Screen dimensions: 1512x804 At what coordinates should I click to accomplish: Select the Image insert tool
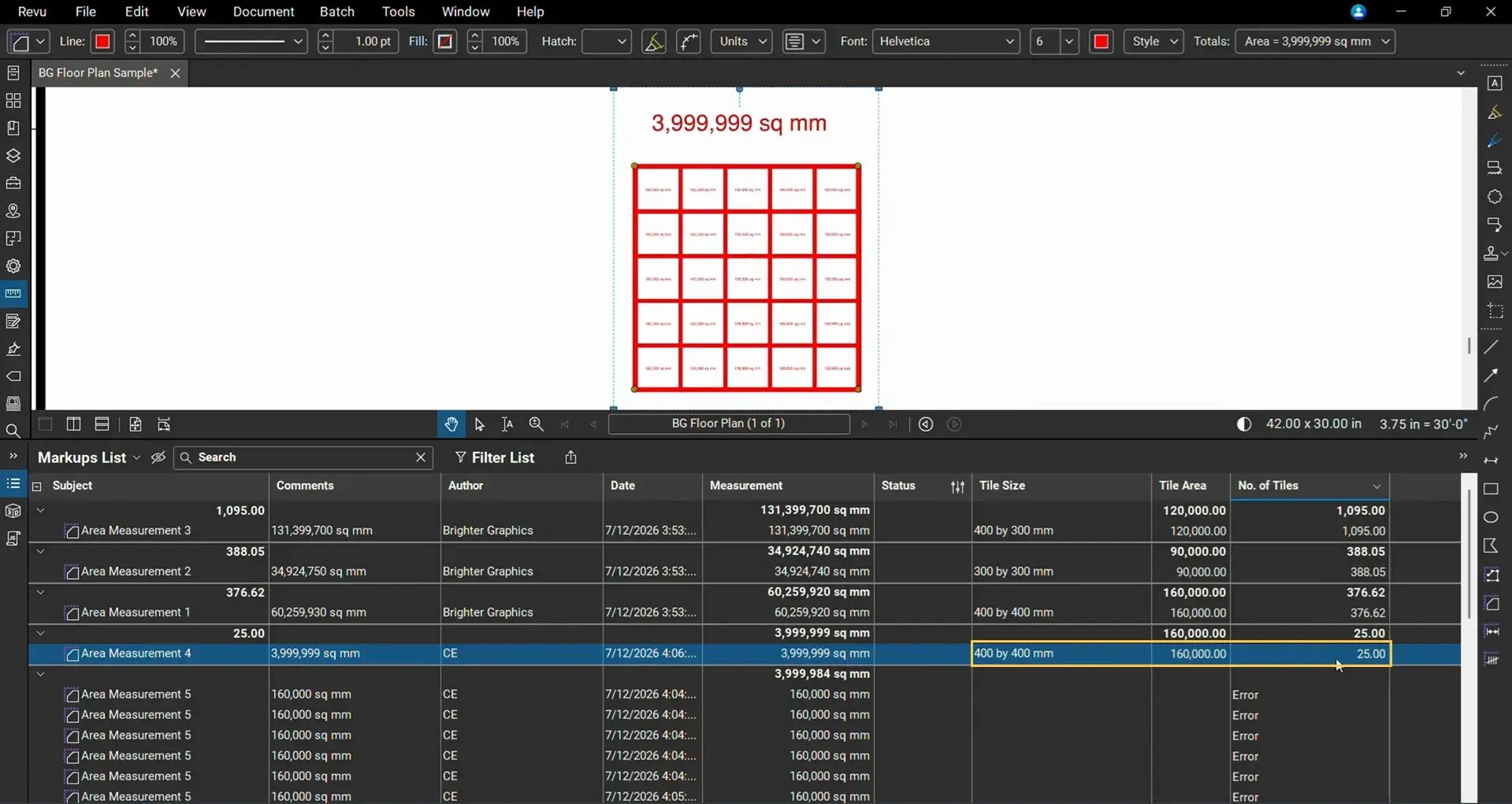pyautogui.click(x=1495, y=282)
